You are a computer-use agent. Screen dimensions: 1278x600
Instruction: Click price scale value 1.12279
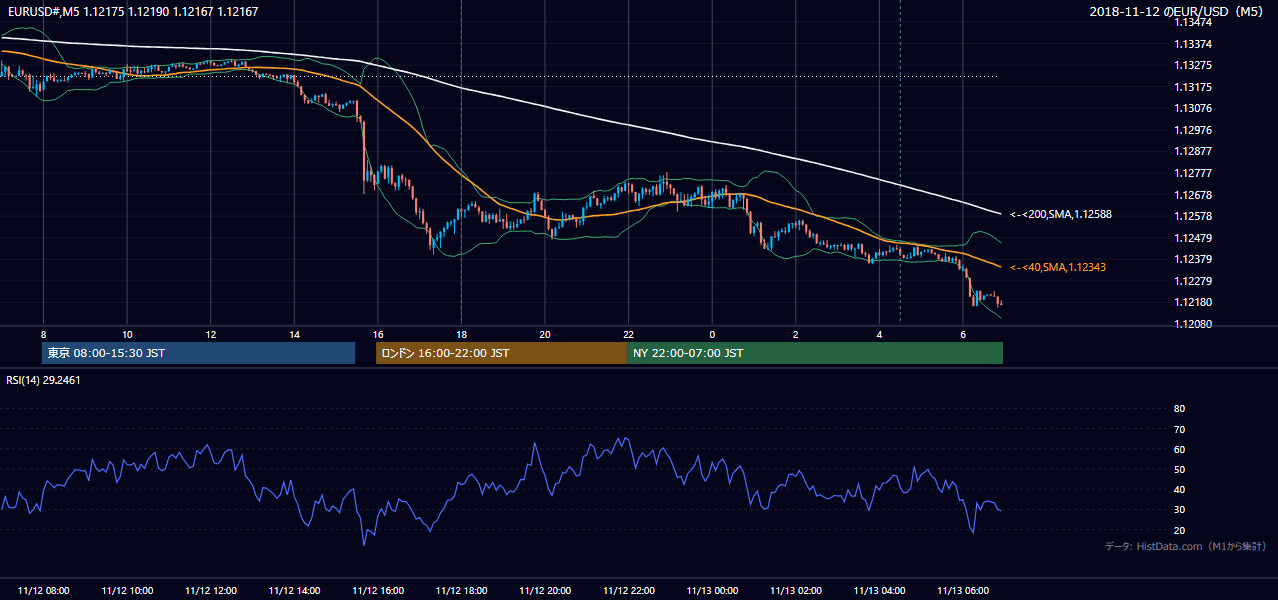click(1193, 281)
